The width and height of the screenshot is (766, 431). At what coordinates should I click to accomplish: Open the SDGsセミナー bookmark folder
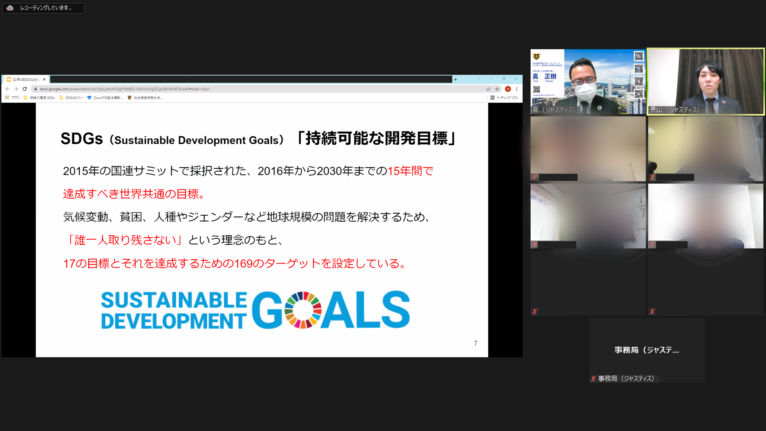coord(71,98)
